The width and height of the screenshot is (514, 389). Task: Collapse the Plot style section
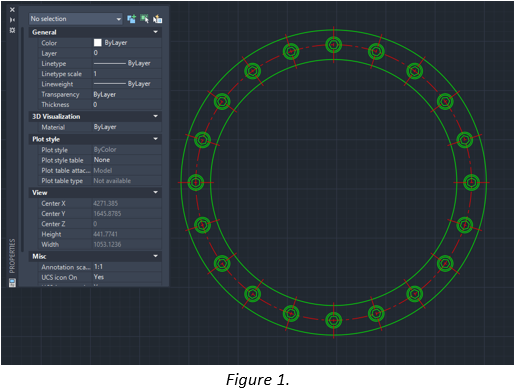pyautogui.click(x=155, y=139)
